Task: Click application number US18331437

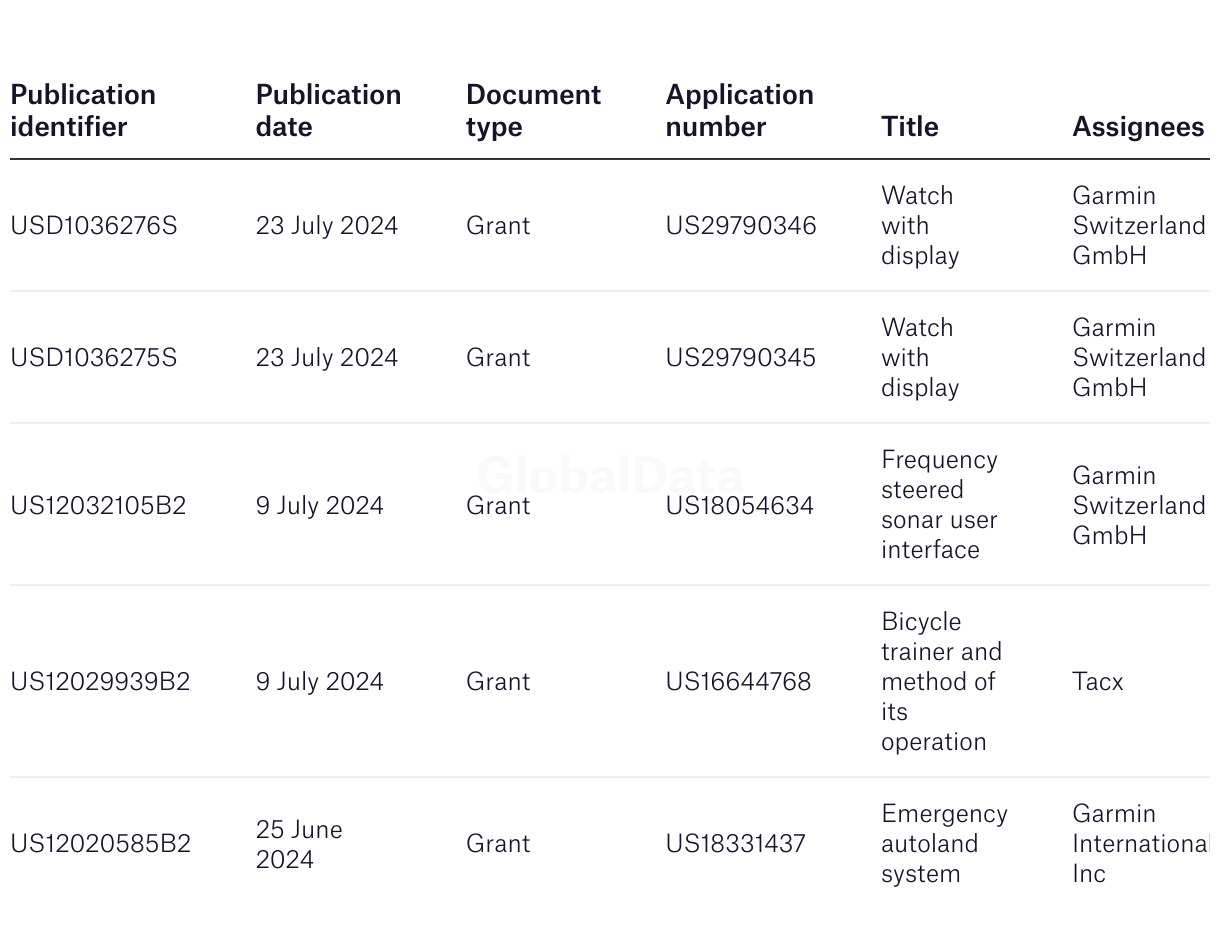Action: 735,844
